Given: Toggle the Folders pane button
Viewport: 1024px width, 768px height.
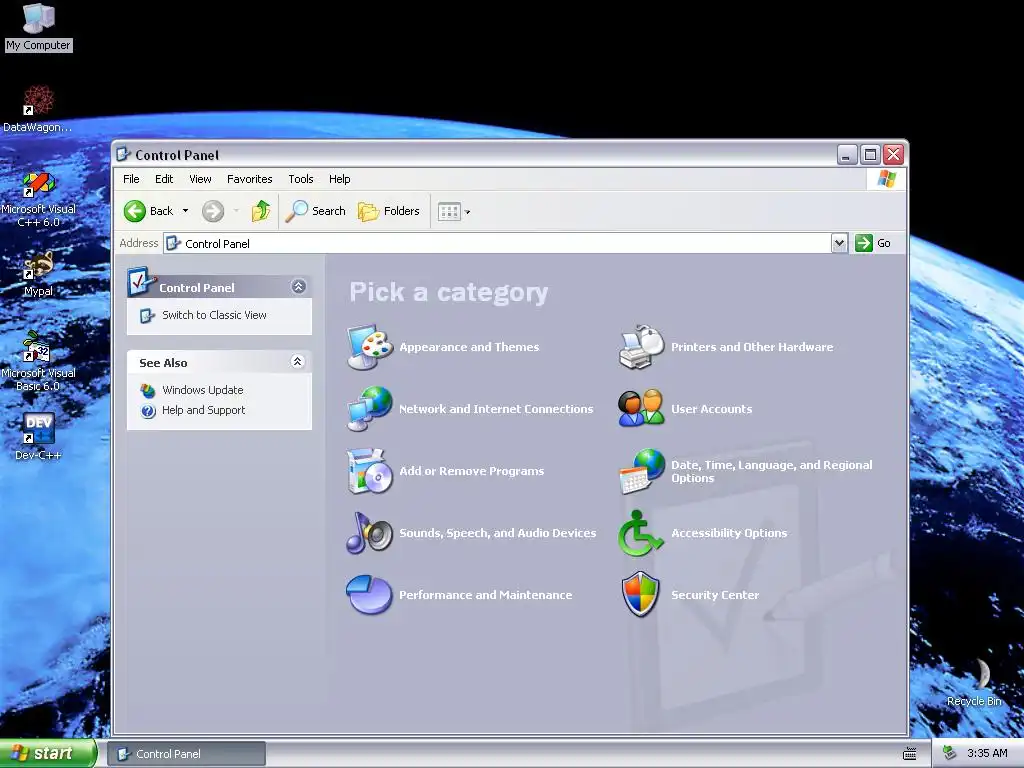Looking at the screenshot, I should (389, 211).
